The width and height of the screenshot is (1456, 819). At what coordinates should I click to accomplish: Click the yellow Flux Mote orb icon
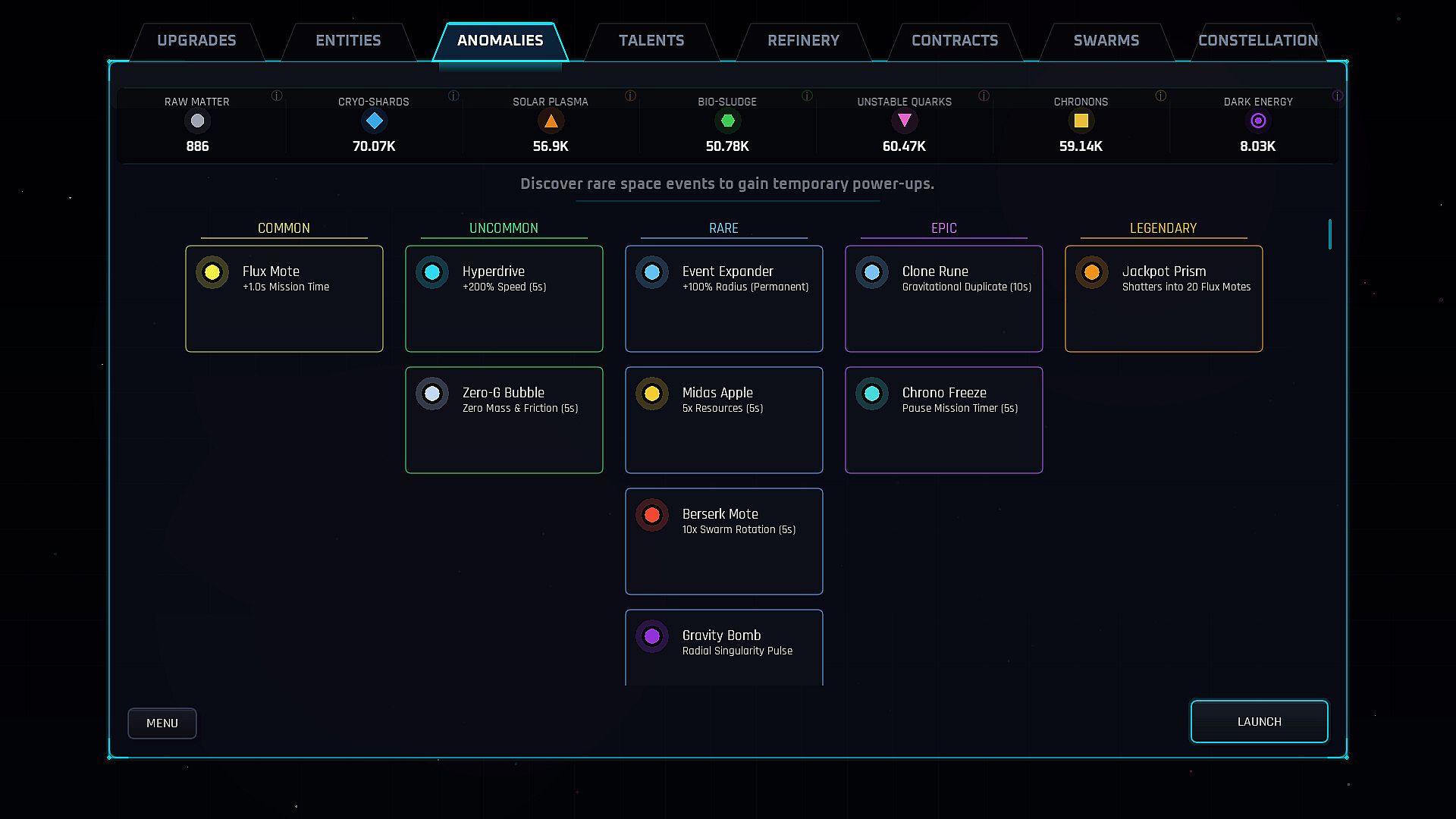pyautogui.click(x=212, y=272)
